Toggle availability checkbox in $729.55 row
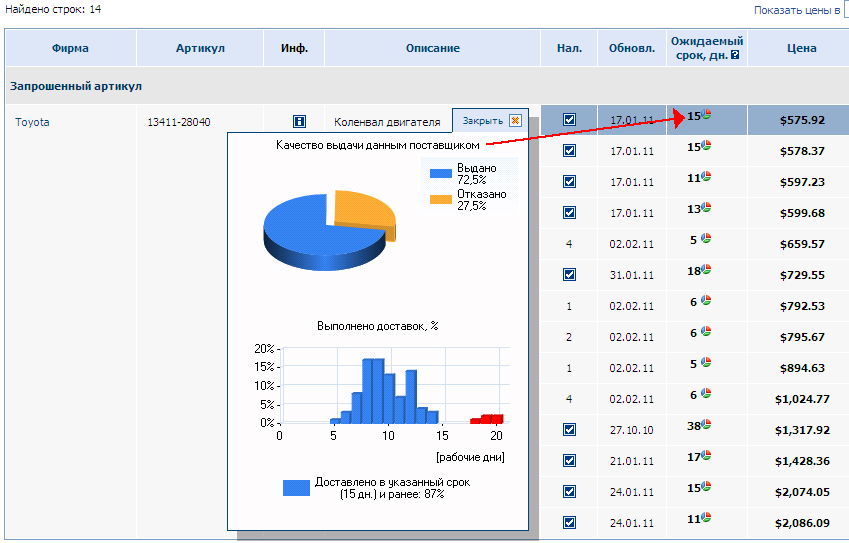 pyautogui.click(x=569, y=274)
